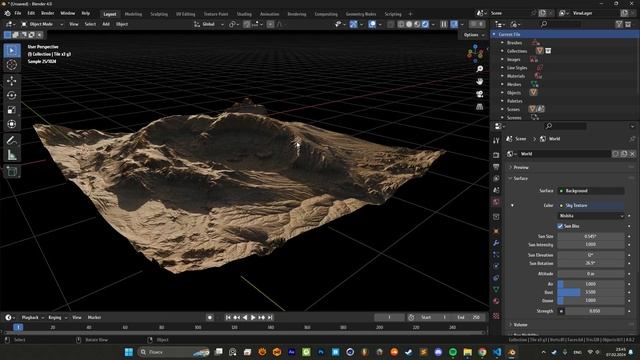
Task: Open the Render properties tab
Action: pyautogui.click(x=496, y=155)
